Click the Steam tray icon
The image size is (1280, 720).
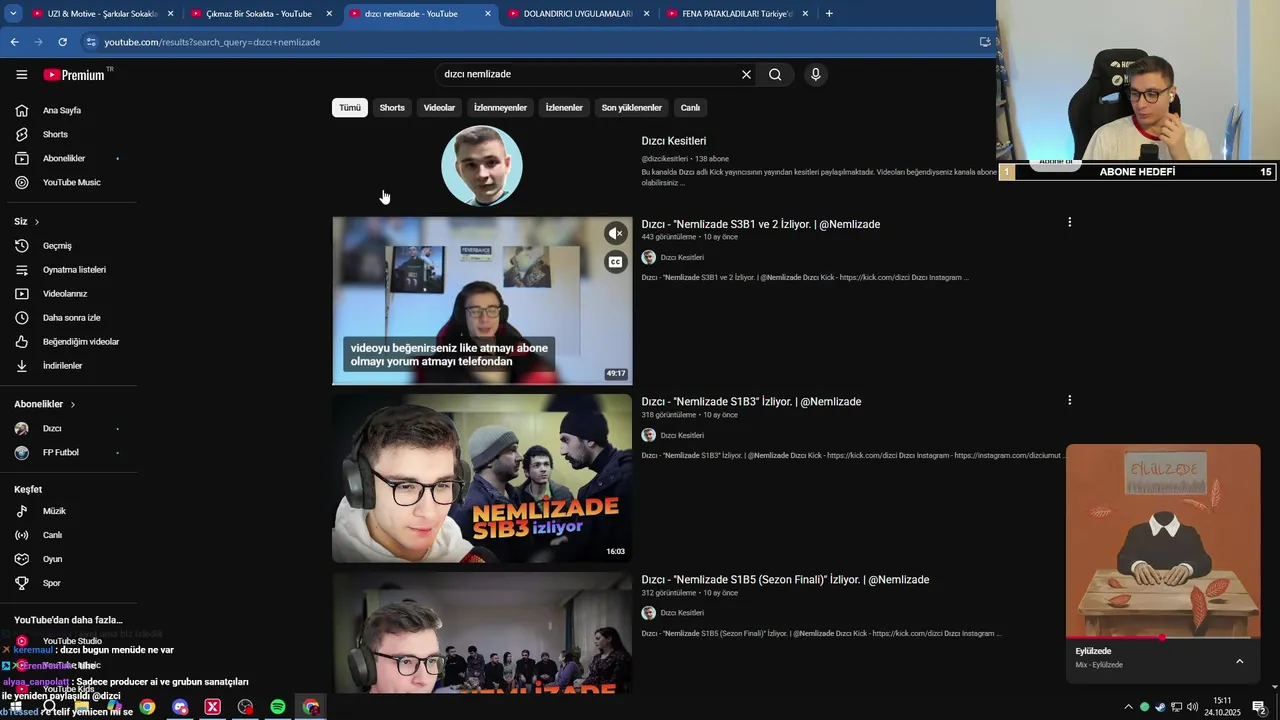pyautogui.click(x=1160, y=707)
